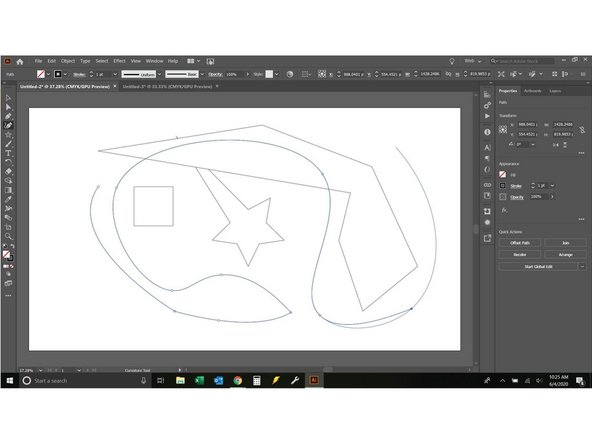Set the reference point locator in the control bar

(322, 74)
